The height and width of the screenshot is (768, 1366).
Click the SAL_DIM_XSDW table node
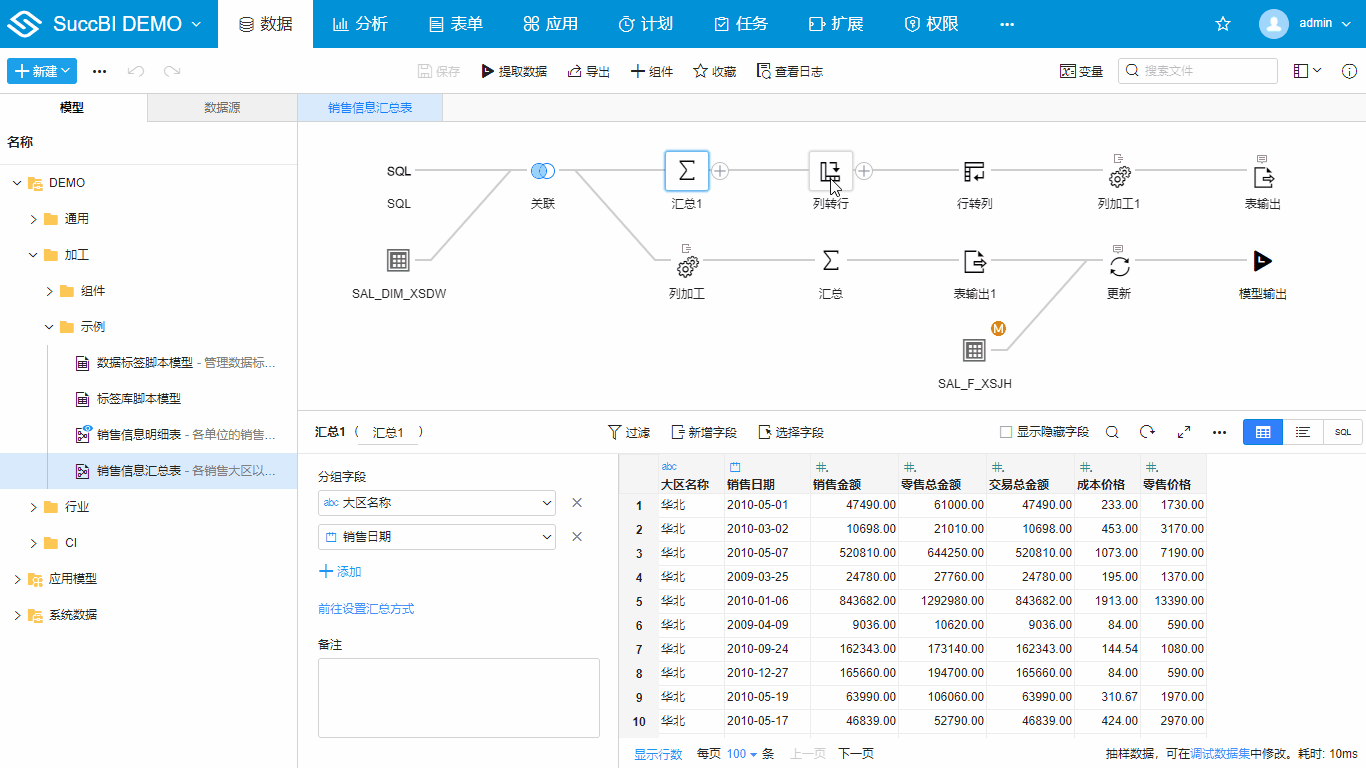click(398, 261)
